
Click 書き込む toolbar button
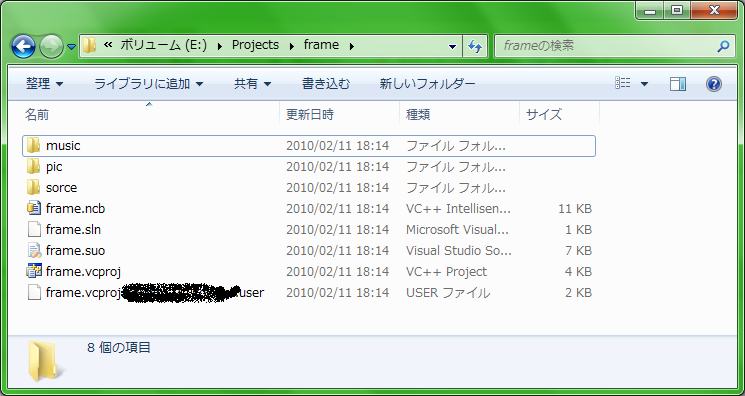click(326, 84)
